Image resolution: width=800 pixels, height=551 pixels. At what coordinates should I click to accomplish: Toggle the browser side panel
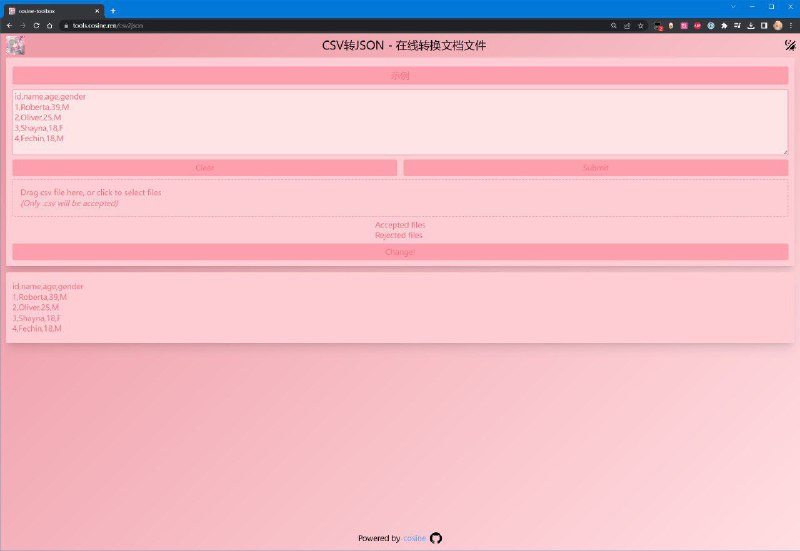click(x=764, y=25)
